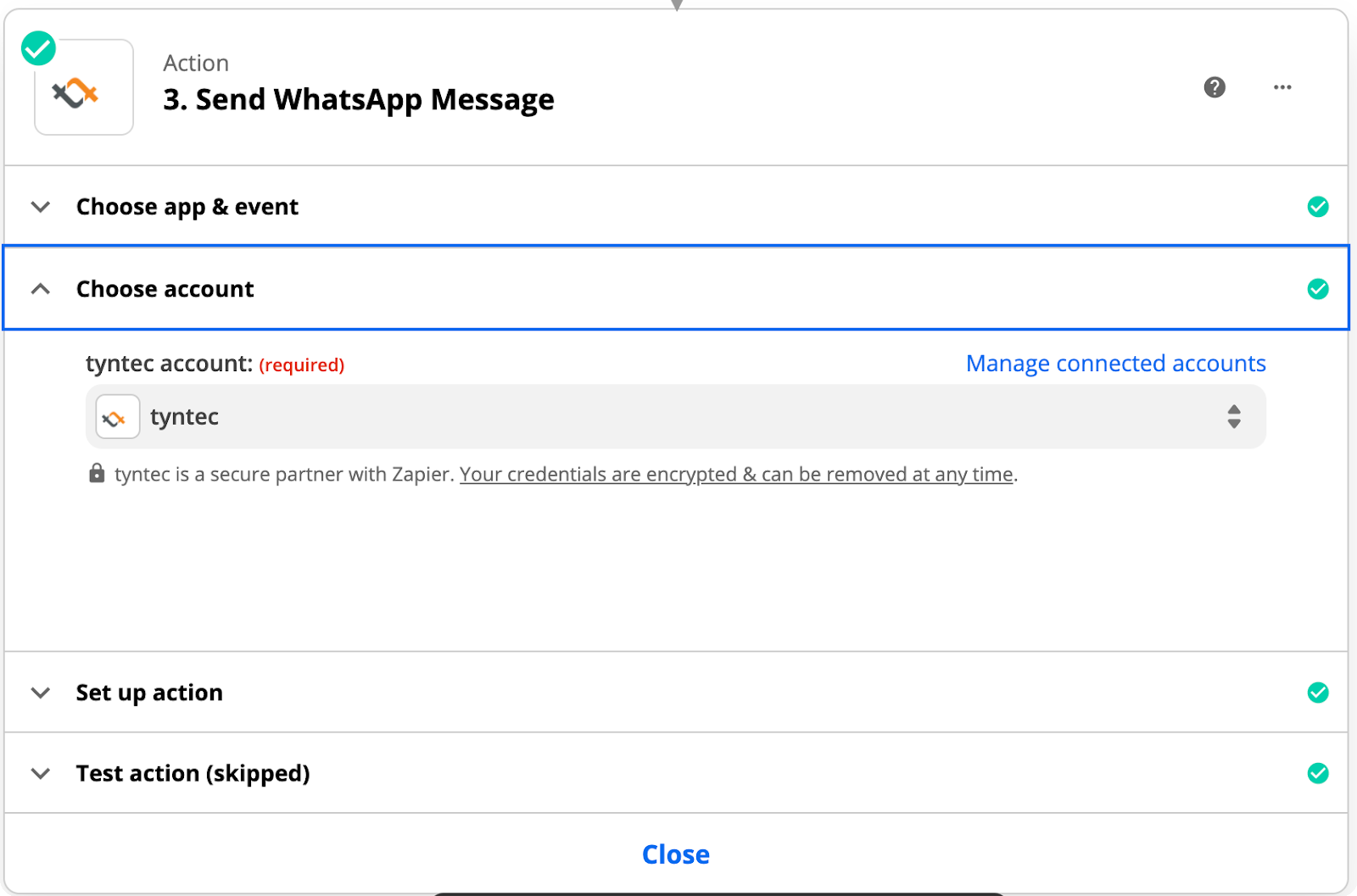The image size is (1357, 896).
Task: Click green checkmark beside Test action
Action: coord(1318,773)
